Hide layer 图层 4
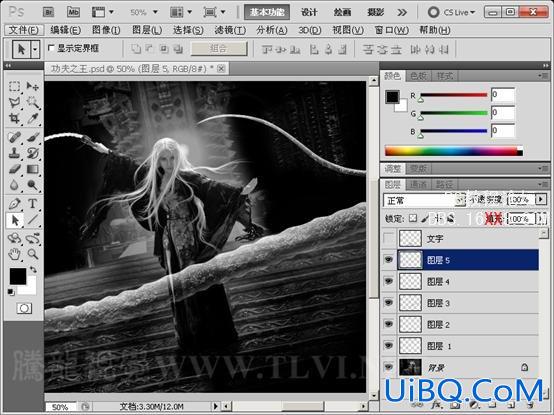Screen dimensions: 554x415 coord(389,281)
